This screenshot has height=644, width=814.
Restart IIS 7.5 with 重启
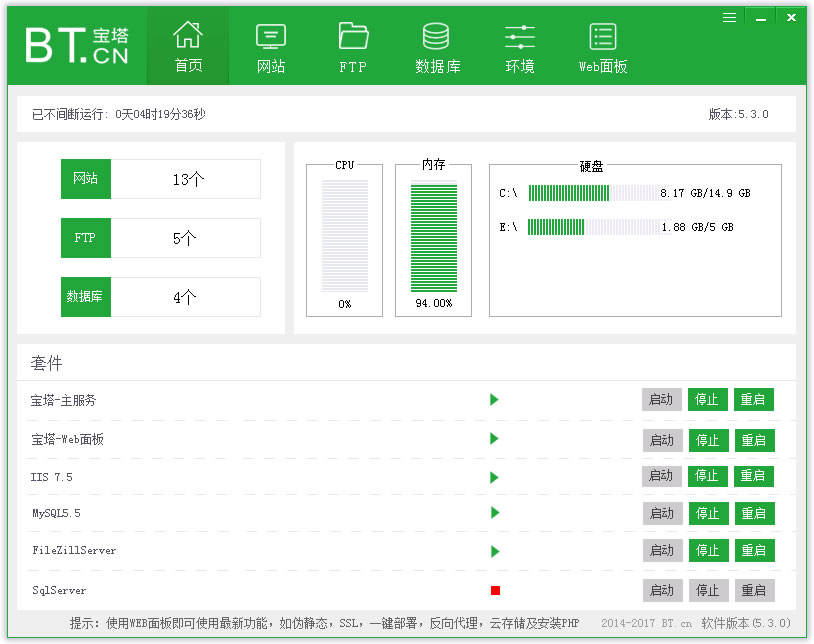tap(754, 476)
